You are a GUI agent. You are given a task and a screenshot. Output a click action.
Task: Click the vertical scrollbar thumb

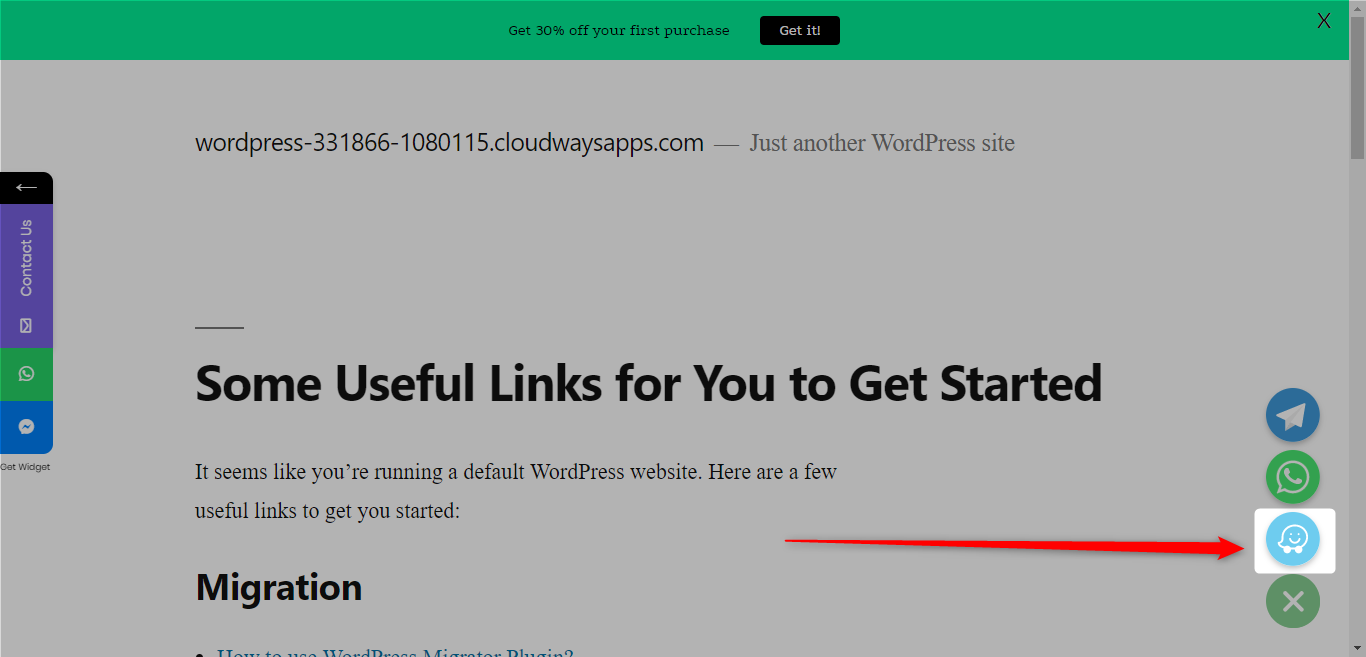click(1357, 88)
